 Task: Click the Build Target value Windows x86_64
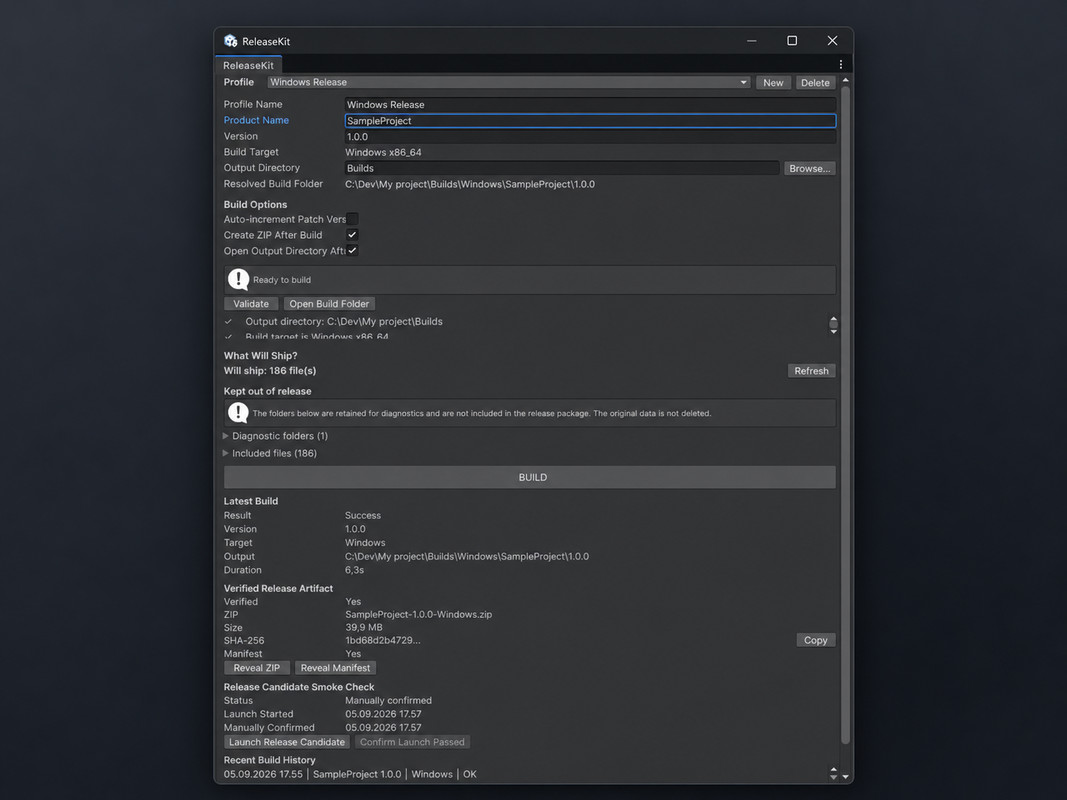click(x=383, y=152)
